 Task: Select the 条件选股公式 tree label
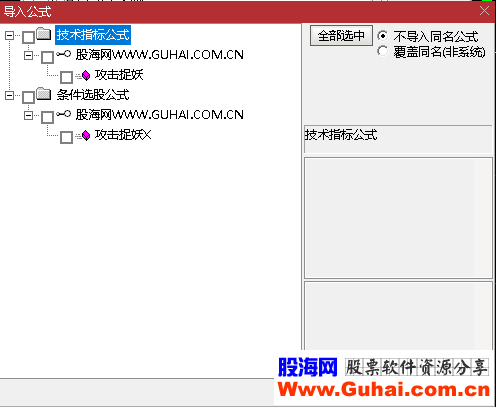[x=93, y=95]
